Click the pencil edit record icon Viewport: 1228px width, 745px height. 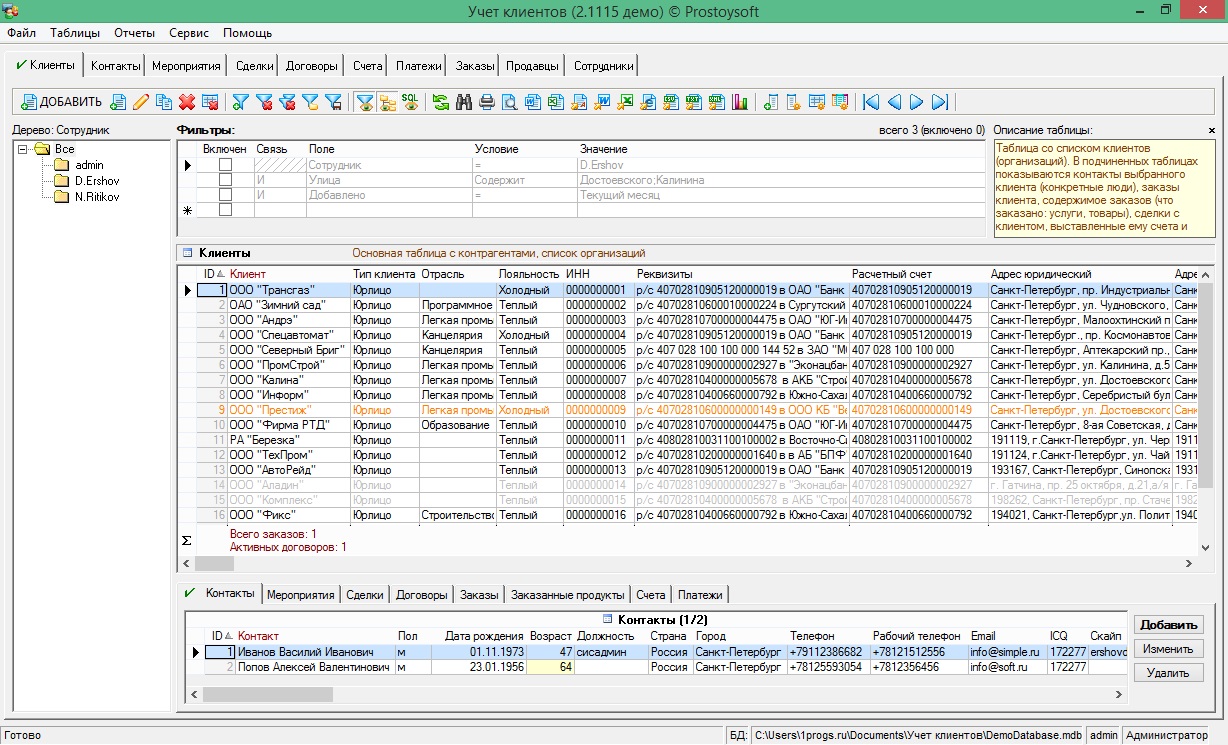coord(141,101)
